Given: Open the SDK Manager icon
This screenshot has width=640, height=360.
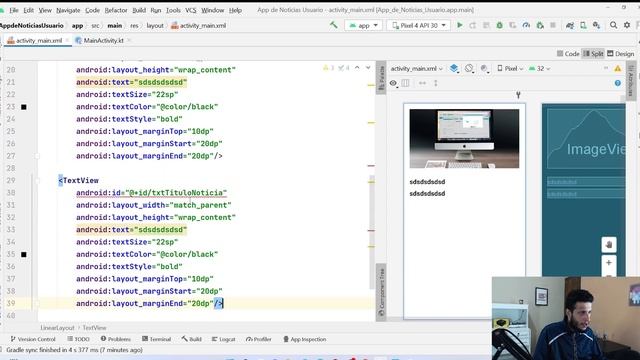Looking at the screenshot, I should pyautogui.click(x=596, y=25).
